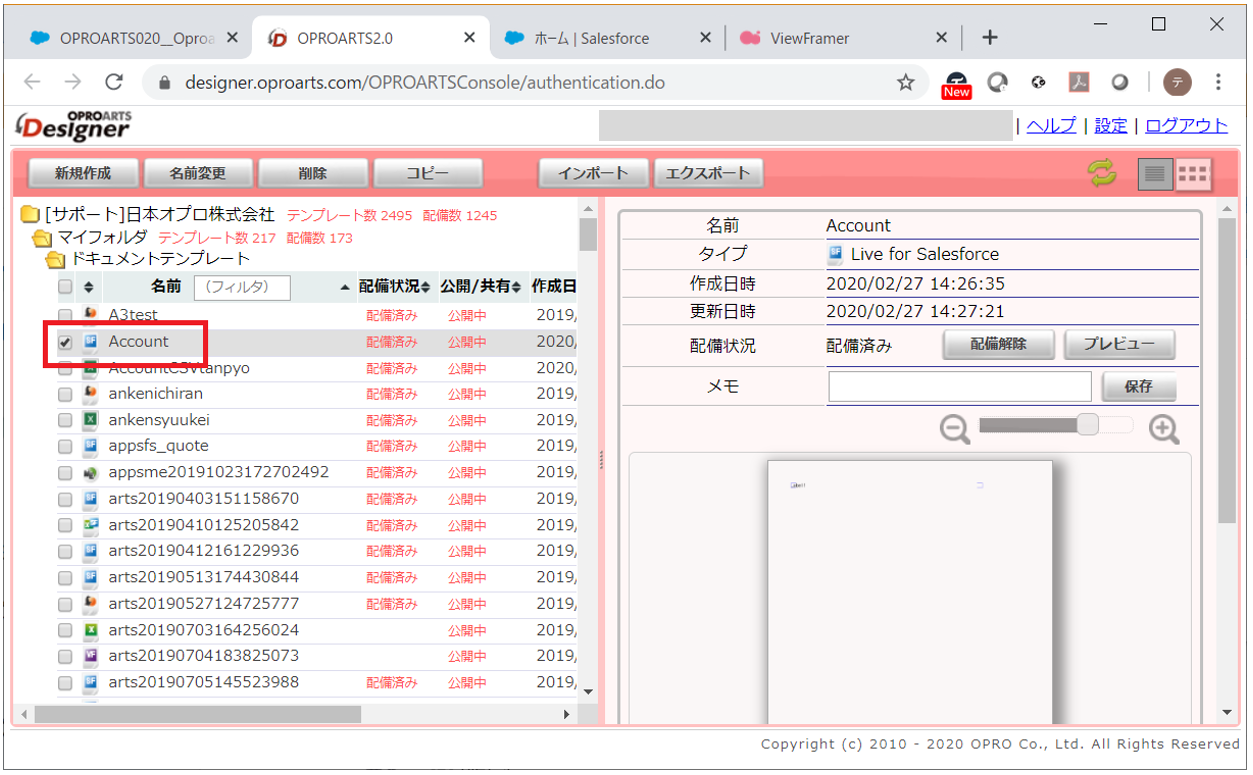This screenshot has height=775, width=1253.
Task: Click the Excel file icon beside ankensyuukei
Action: tap(89, 420)
